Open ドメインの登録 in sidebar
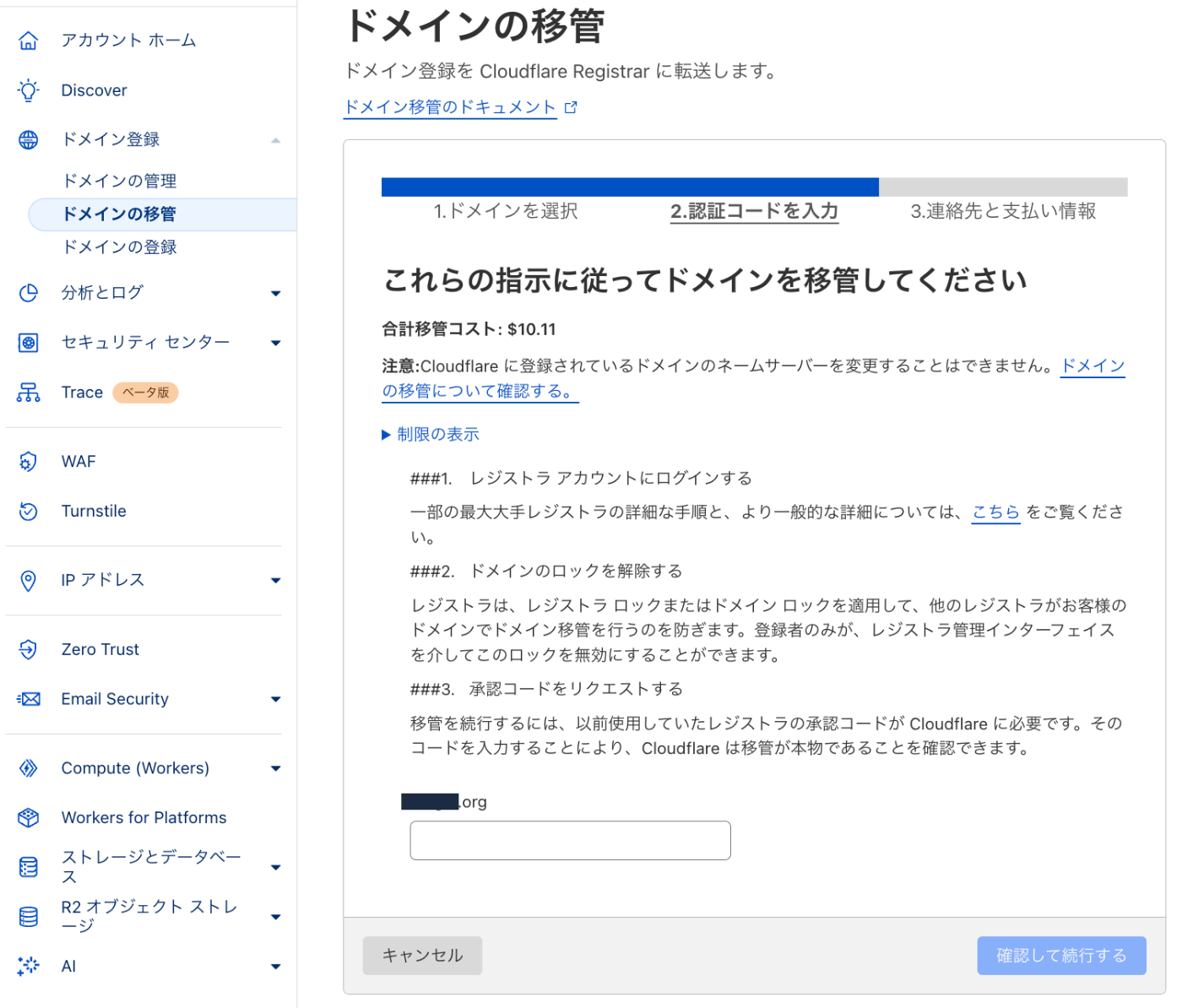The width and height of the screenshot is (1182, 1008). coord(120,247)
